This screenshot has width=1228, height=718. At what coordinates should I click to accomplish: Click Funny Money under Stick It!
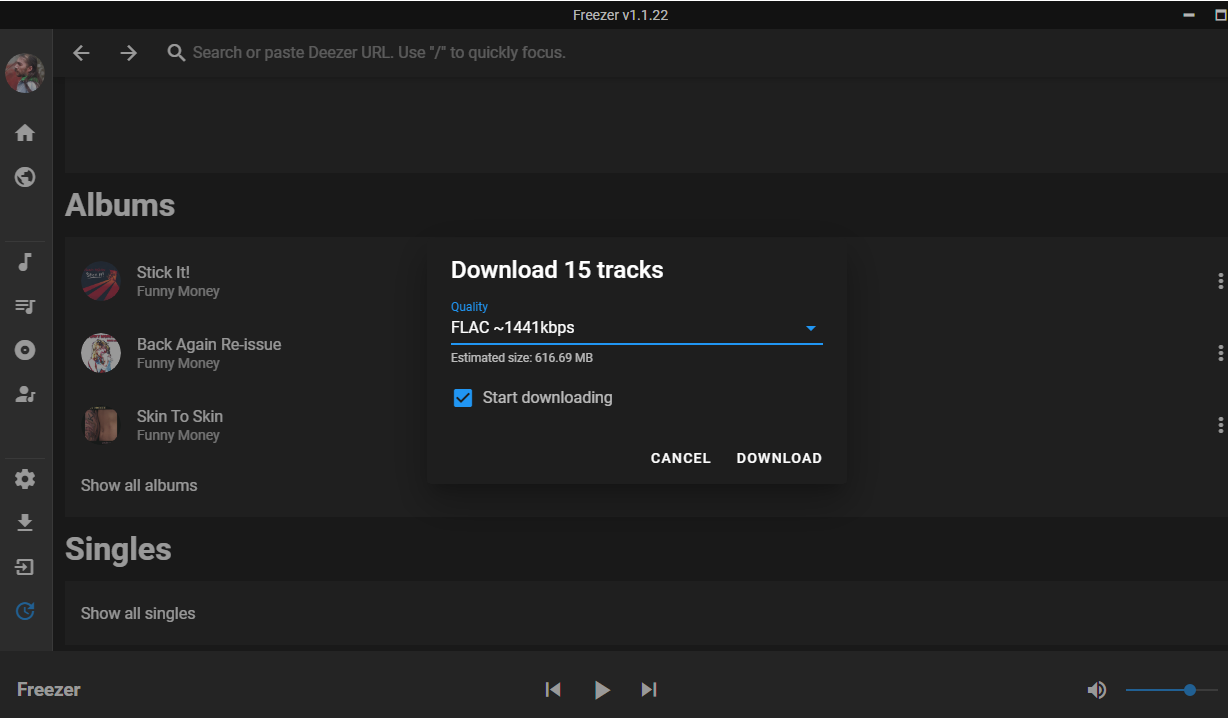point(178,292)
